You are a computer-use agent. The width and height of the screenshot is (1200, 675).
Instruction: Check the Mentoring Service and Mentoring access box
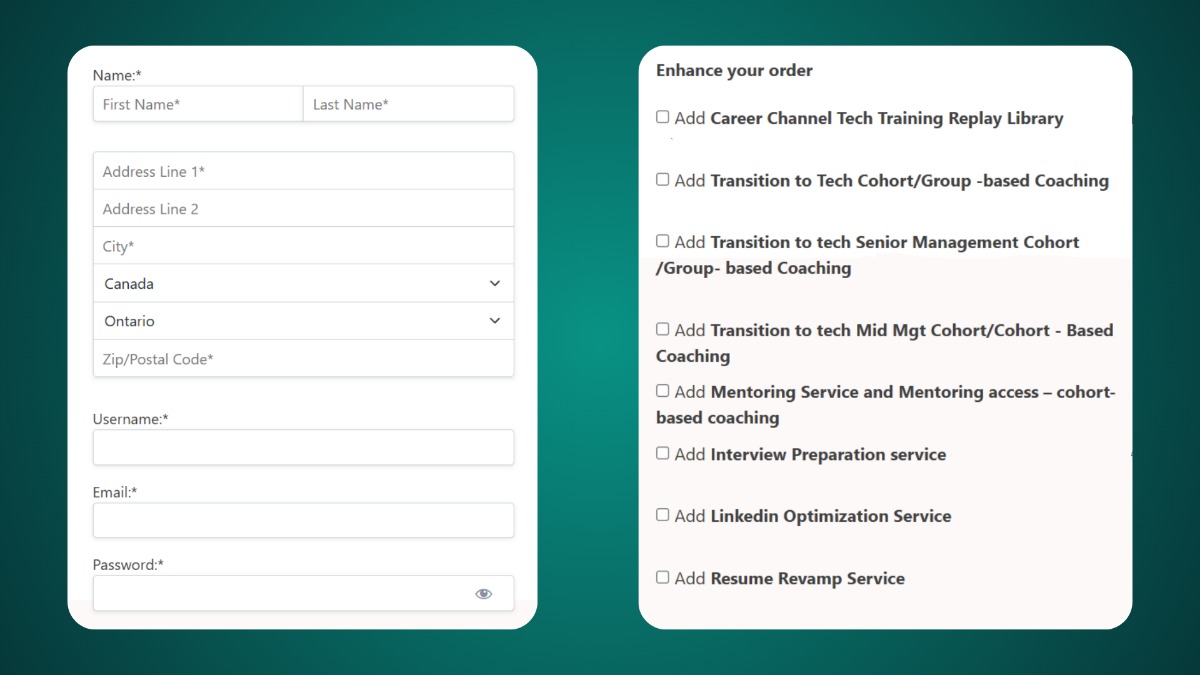click(662, 391)
